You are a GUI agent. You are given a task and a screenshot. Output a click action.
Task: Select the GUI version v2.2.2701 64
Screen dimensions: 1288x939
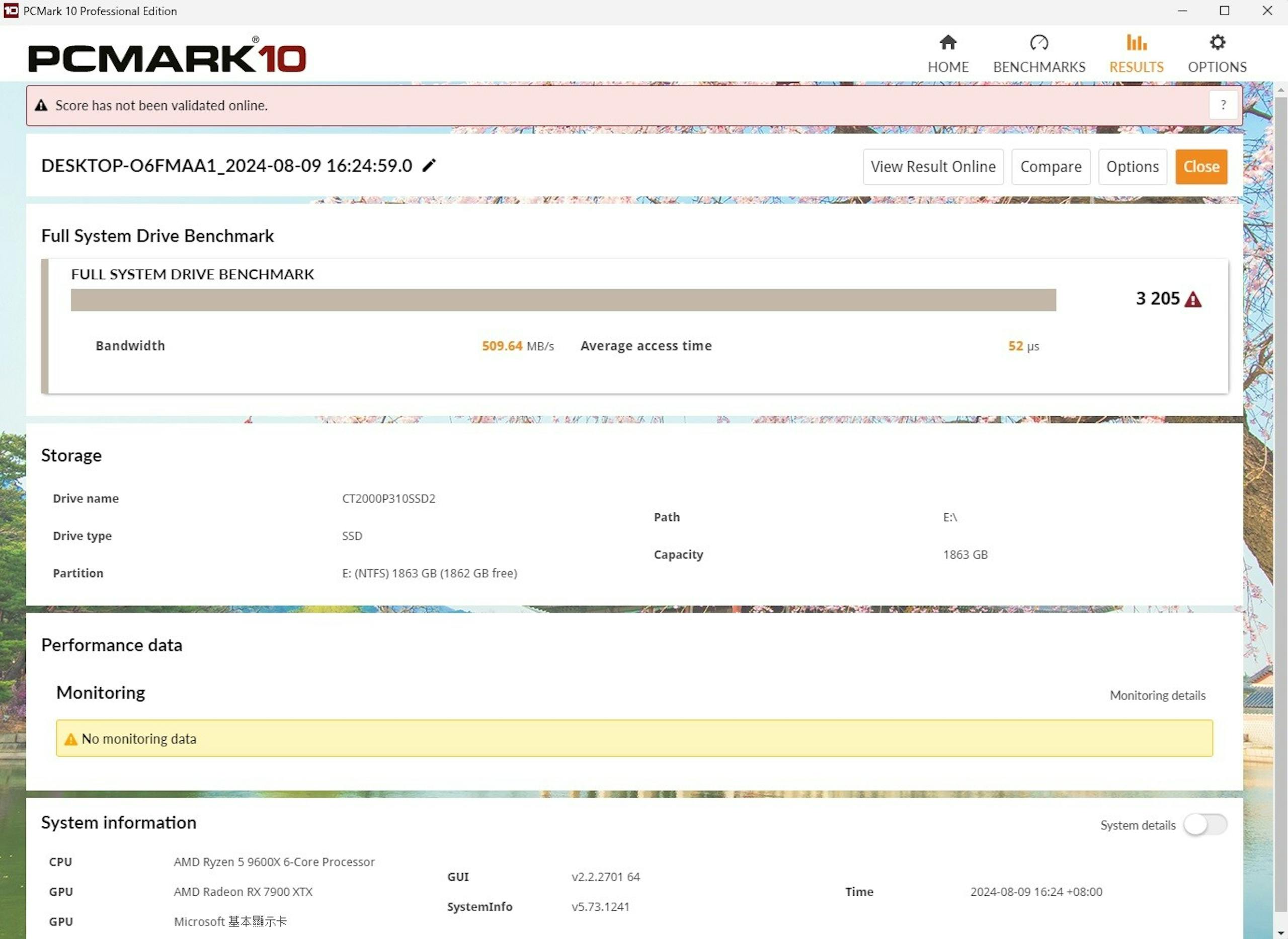pyautogui.click(x=605, y=877)
